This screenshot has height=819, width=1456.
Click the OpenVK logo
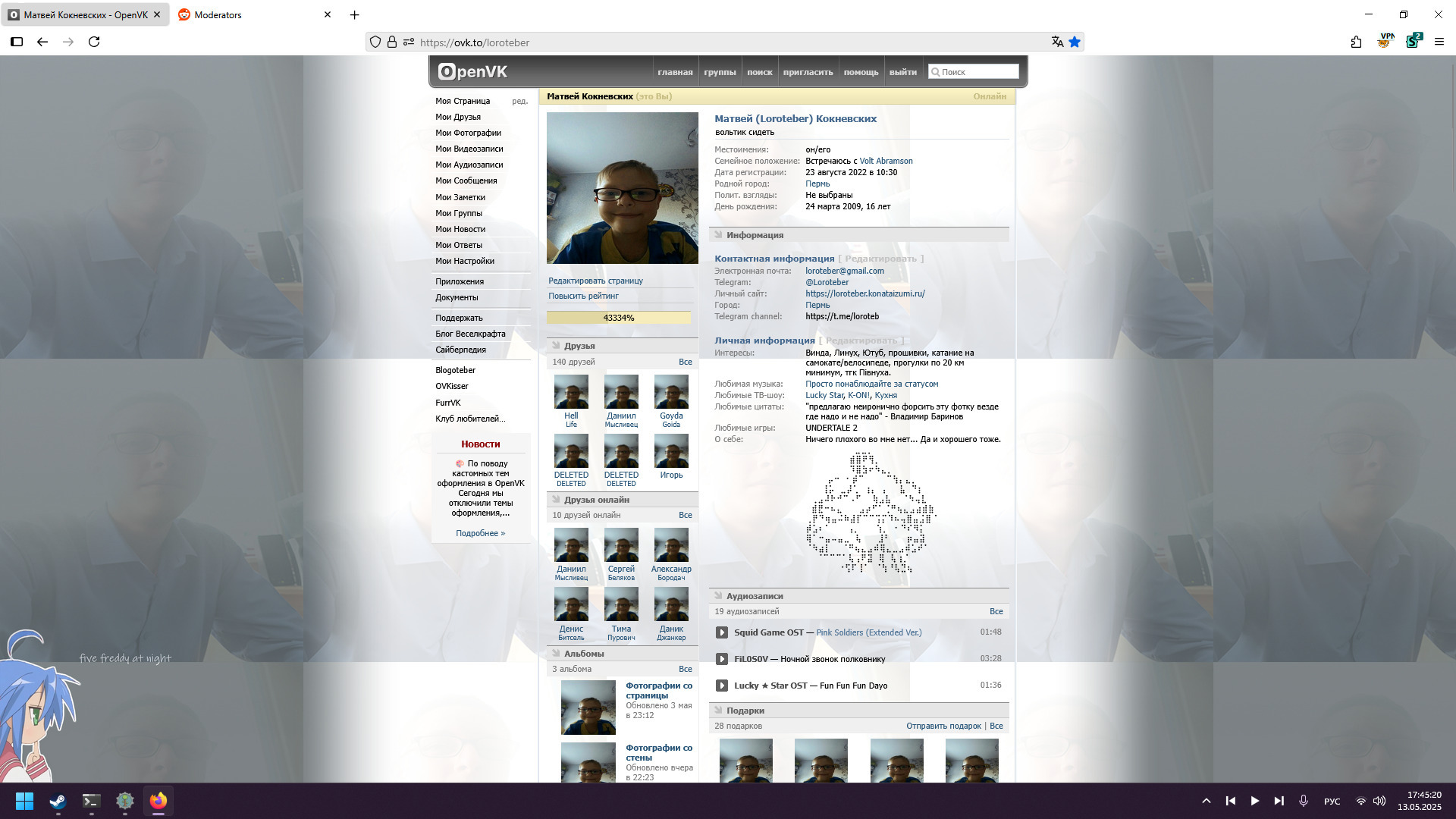tap(472, 72)
